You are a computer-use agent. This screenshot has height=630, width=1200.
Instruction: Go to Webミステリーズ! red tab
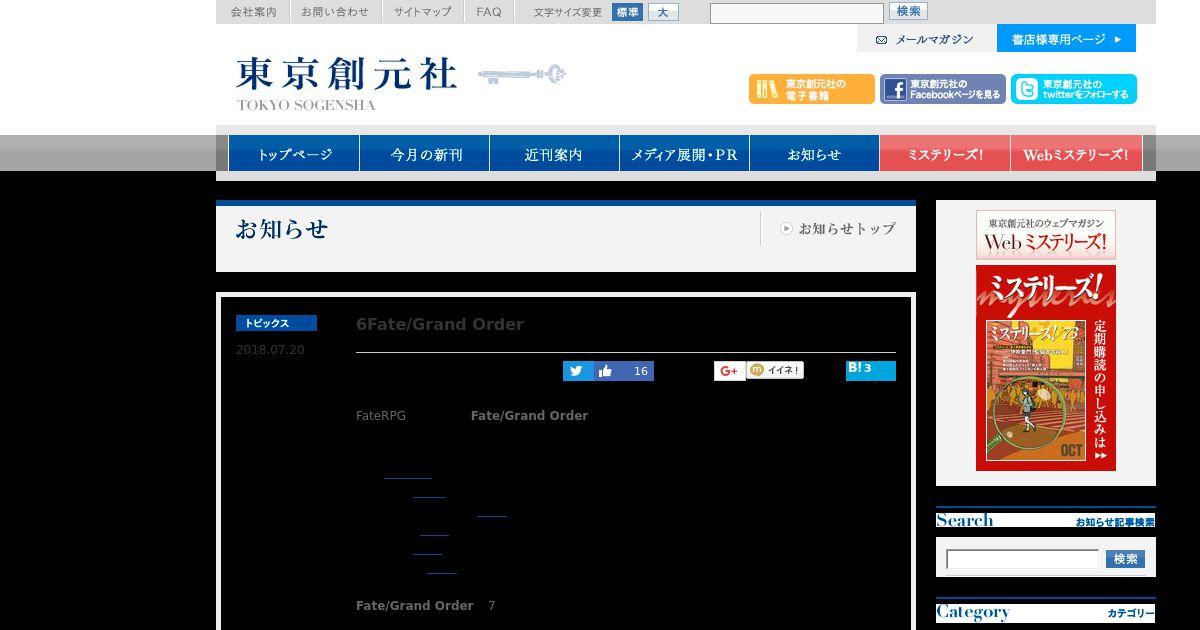(1076, 154)
